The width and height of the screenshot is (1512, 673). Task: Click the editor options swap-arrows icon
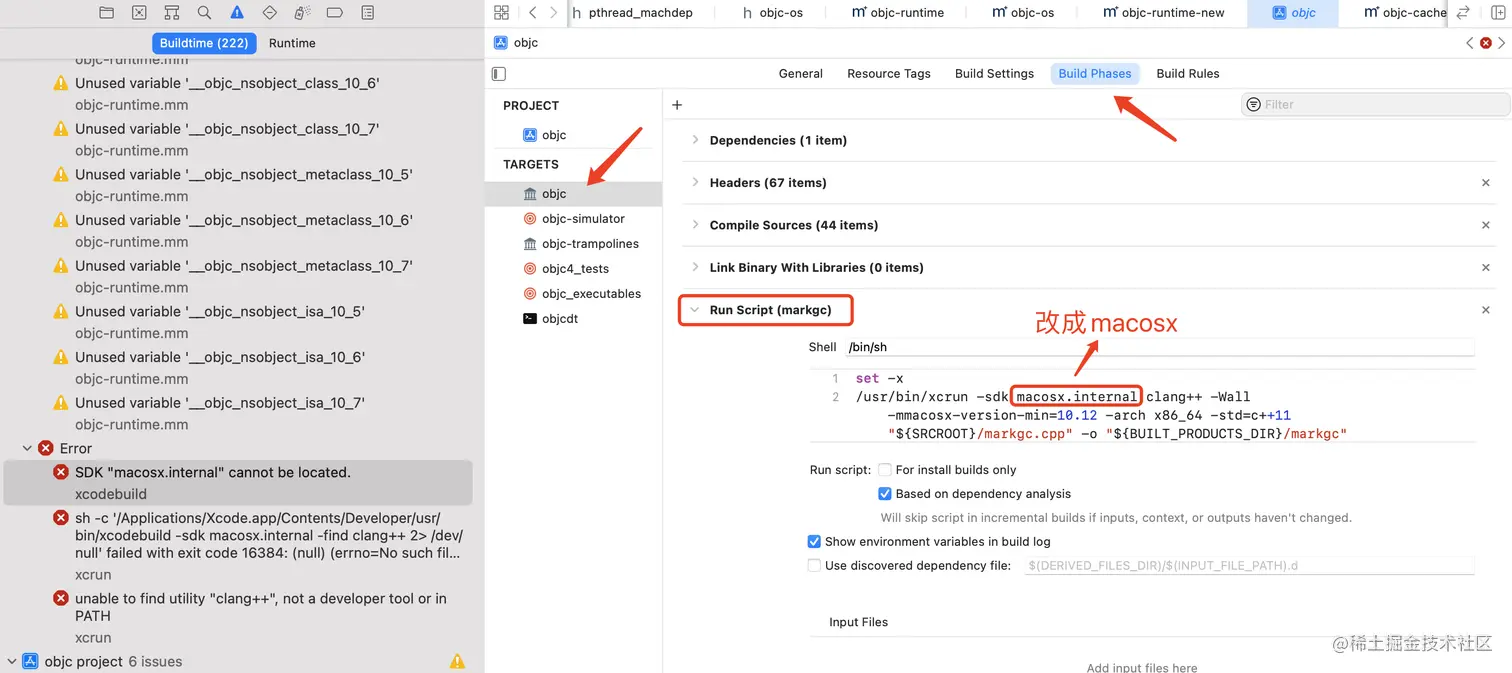point(1463,13)
